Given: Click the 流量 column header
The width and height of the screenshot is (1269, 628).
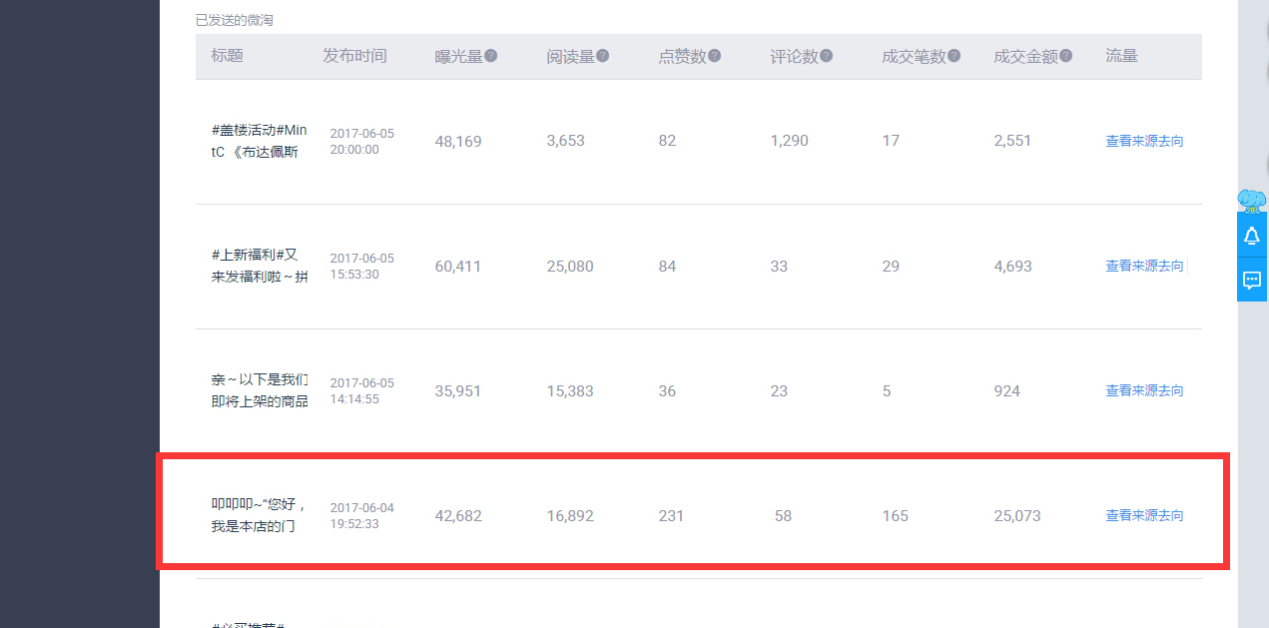Looking at the screenshot, I should click(x=1121, y=56).
